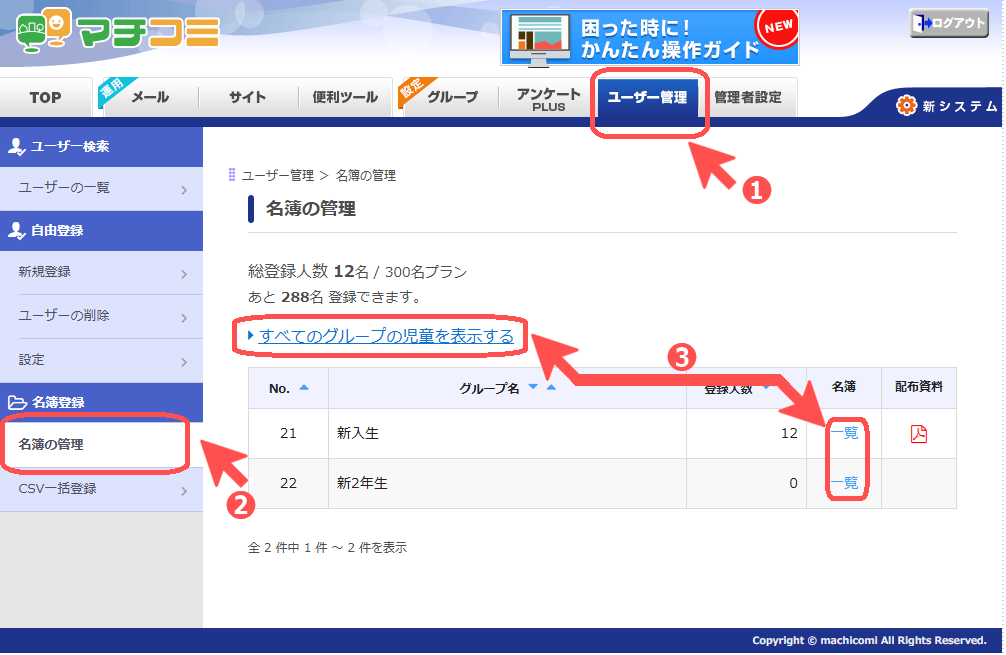1006x655 pixels.
Task: Open 一覧 link for 新2年生
Action: (x=844, y=482)
